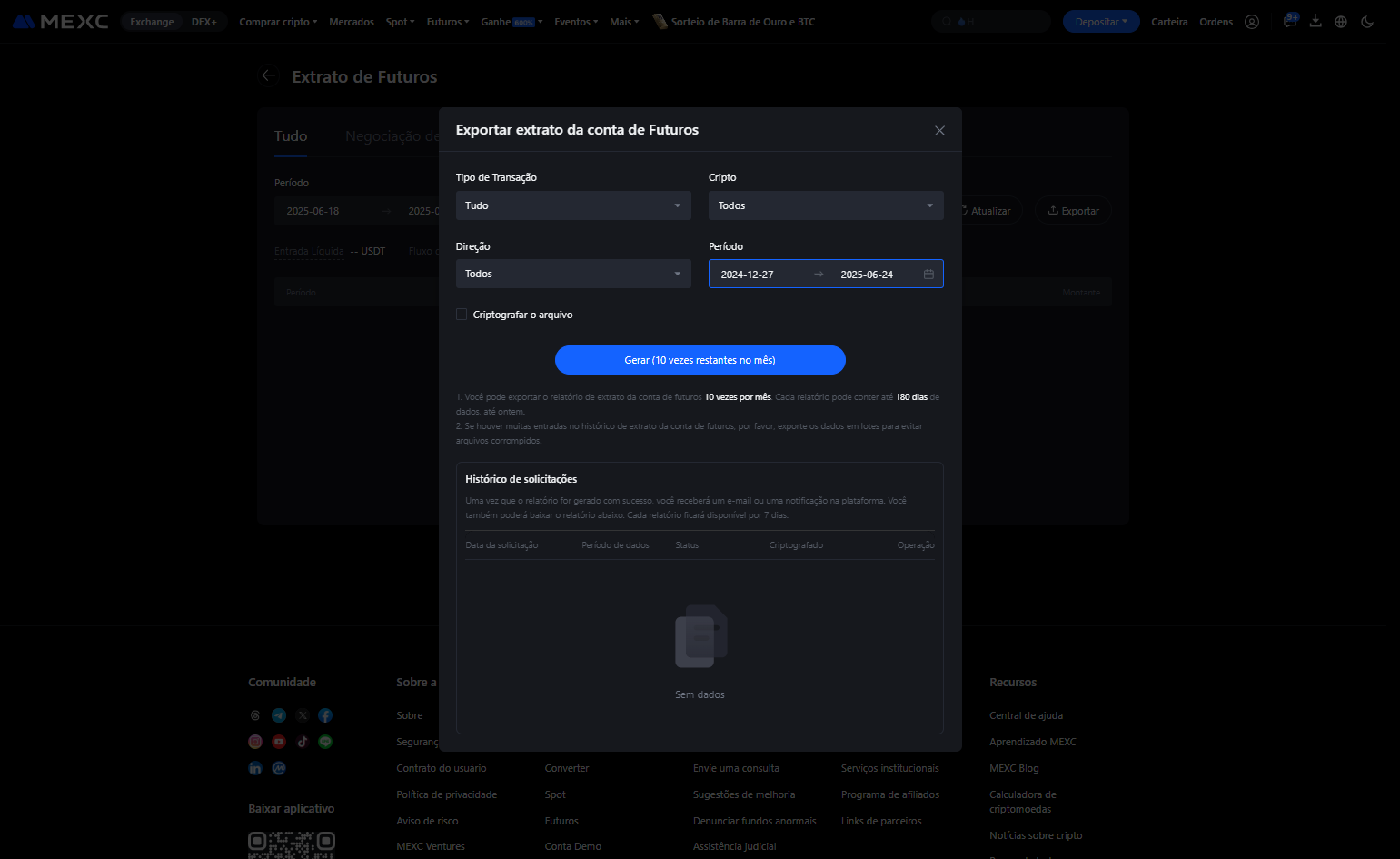Click the back arrow beside Extrato de Futuros
The height and width of the screenshot is (859, 1400).
(268, 75)
